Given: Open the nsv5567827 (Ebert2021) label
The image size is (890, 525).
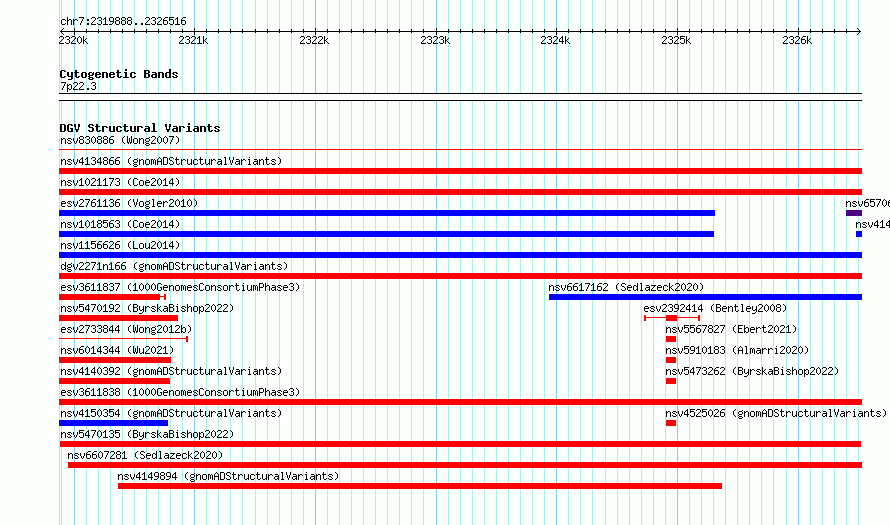Looking at the screenshot, I should coord(731,329).
